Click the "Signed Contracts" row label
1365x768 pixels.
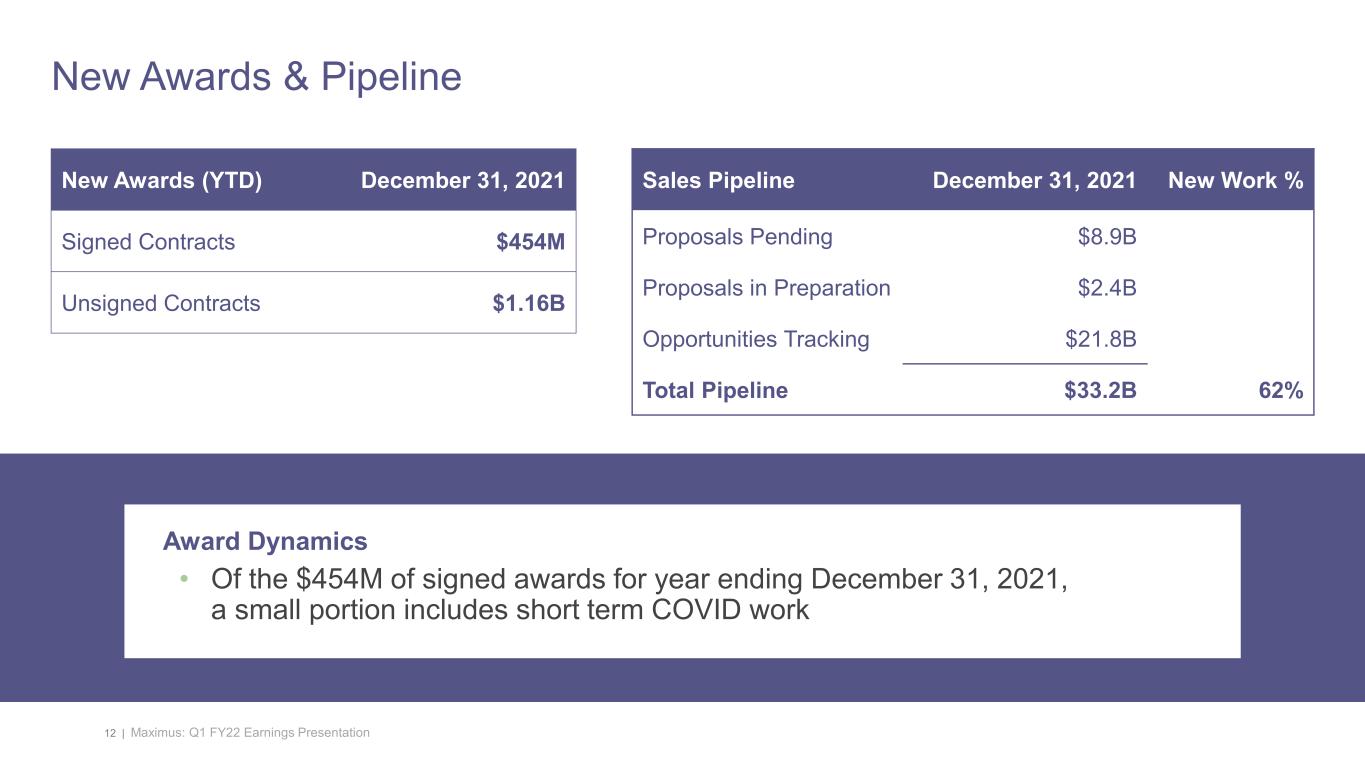tap(148, 242)
